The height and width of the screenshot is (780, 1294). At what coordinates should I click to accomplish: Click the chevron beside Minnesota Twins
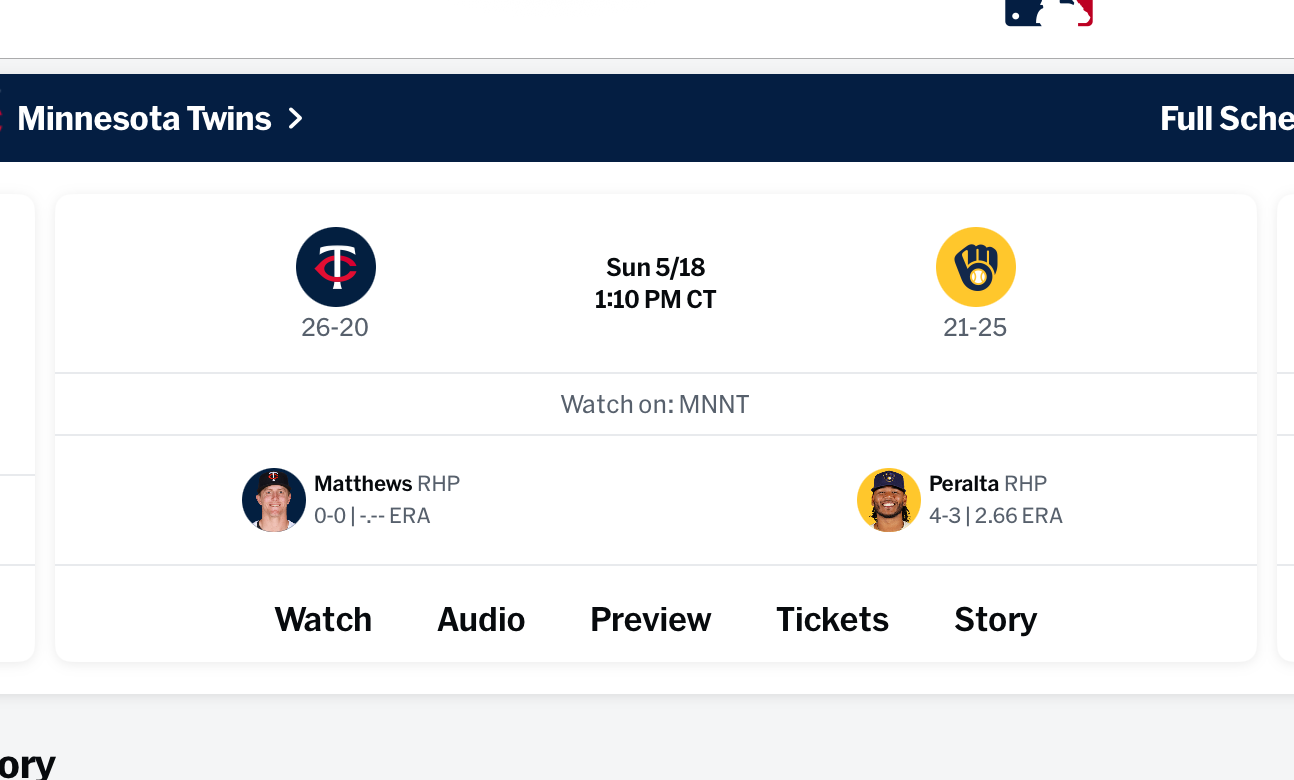click(295, 119)
